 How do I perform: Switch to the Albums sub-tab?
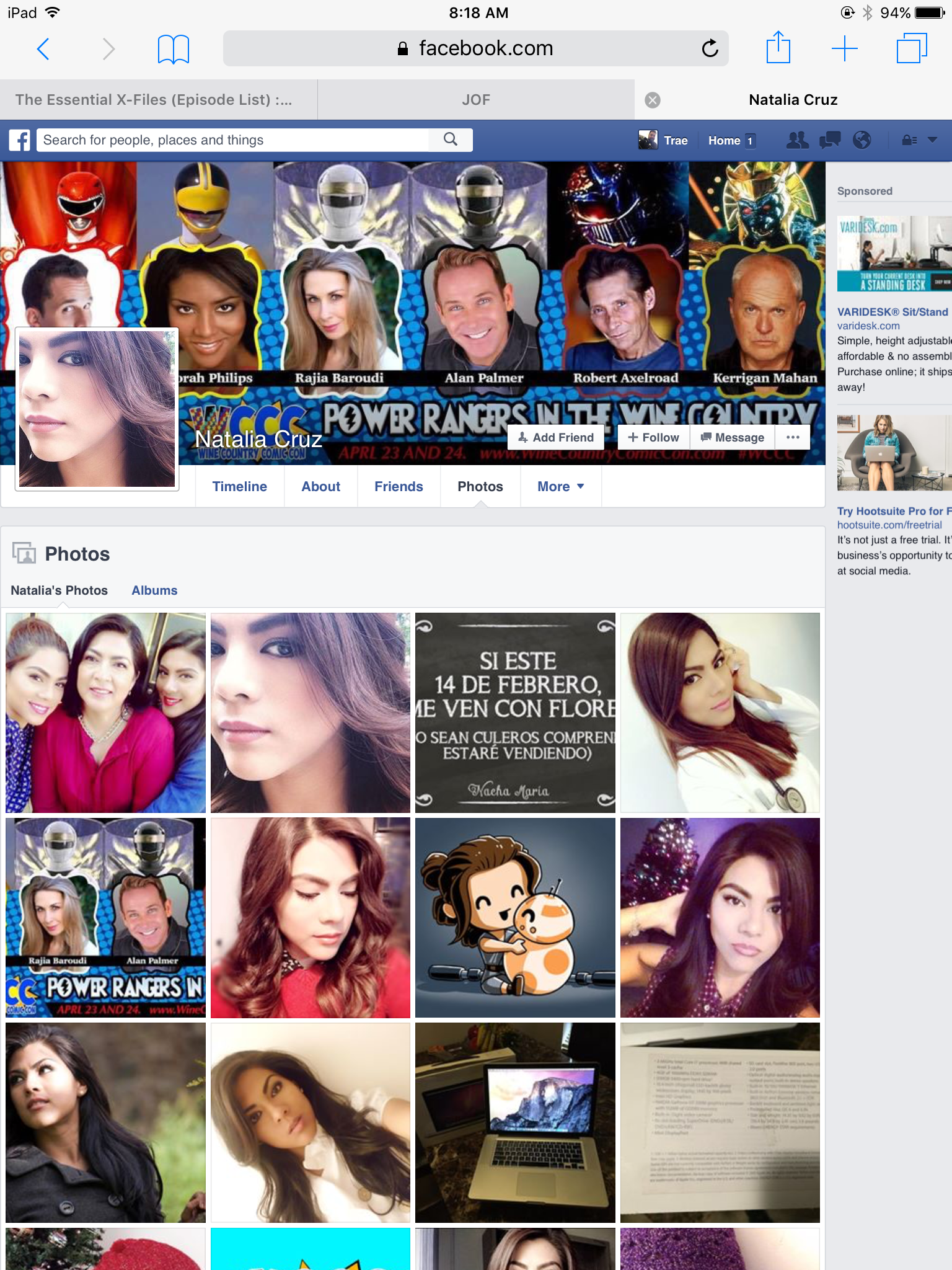pyautogui.click(x=154, y=590)
